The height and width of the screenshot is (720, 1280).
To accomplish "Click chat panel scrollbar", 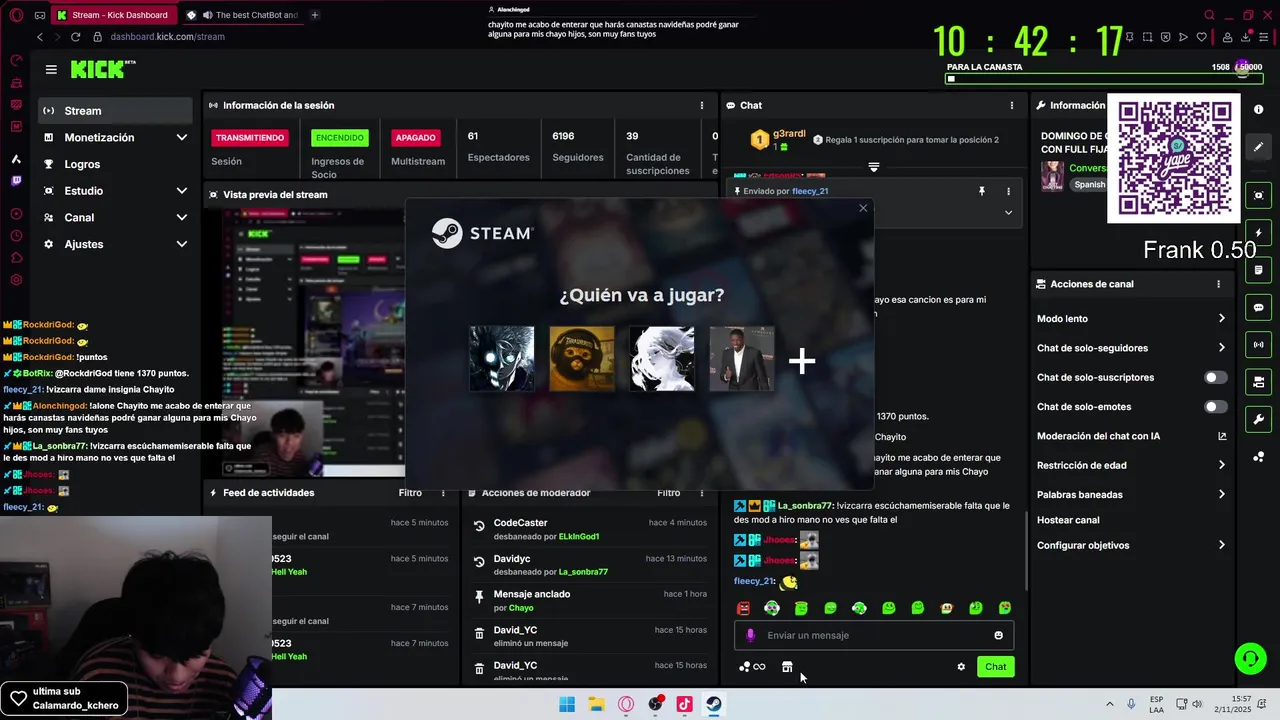I will pyautogui.click(x=1026, y=550).
